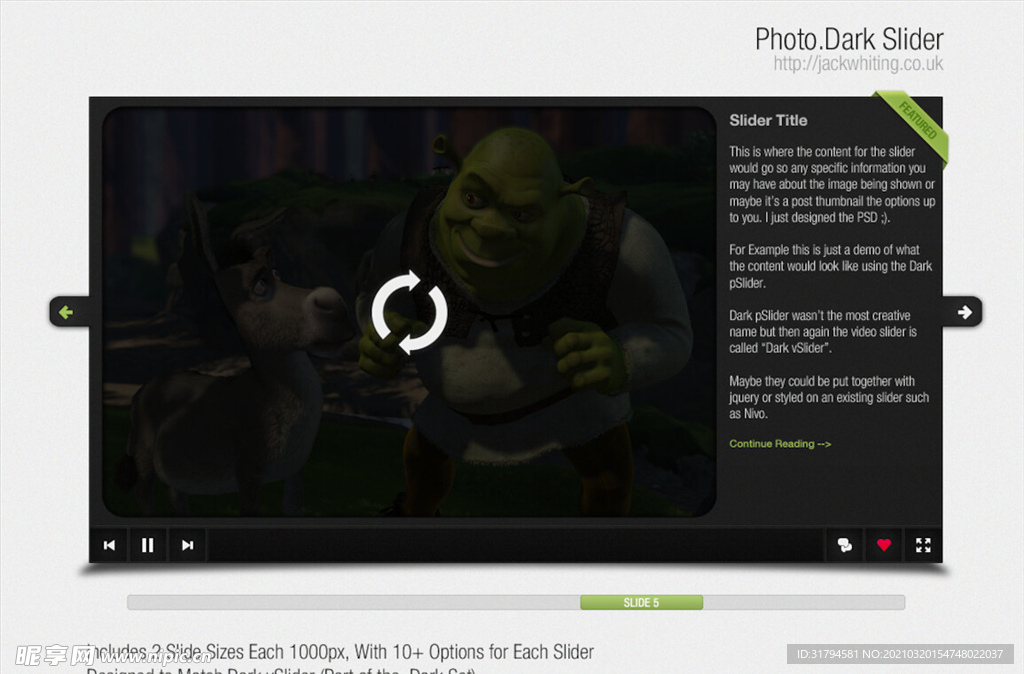Go to the previous slide with the green left arrow
Screen dimensions: 1024x674
point(67,312)
